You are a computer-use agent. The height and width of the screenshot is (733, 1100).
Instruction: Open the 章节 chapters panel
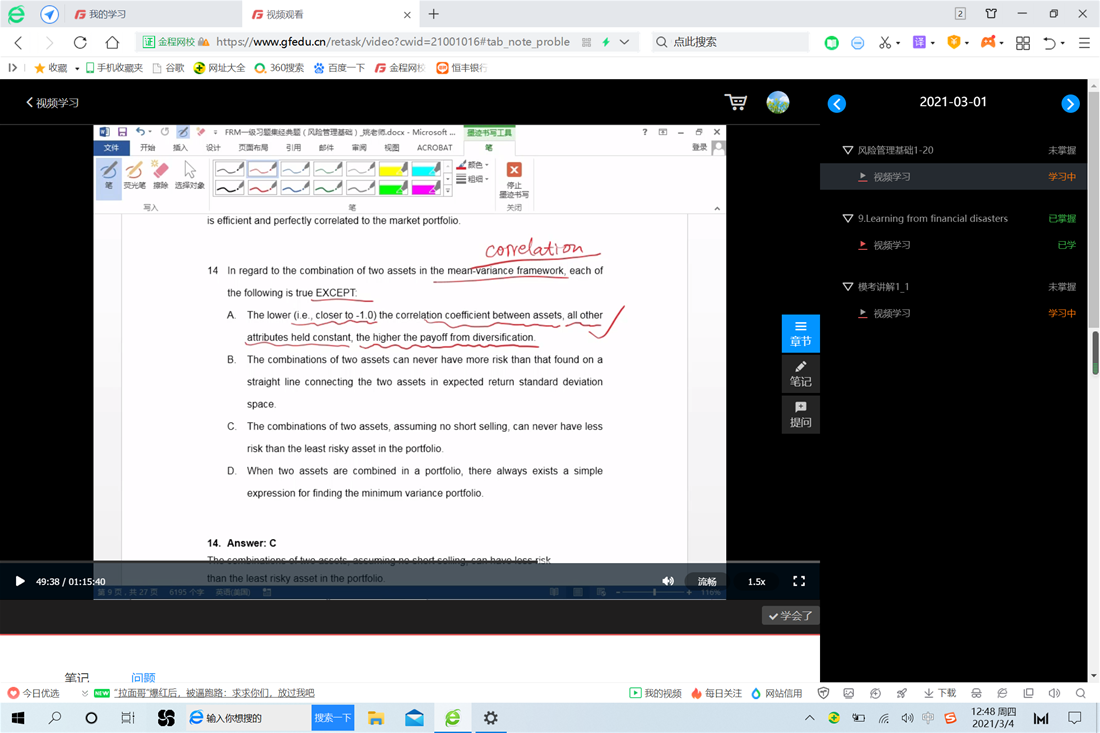pos(800,334)
